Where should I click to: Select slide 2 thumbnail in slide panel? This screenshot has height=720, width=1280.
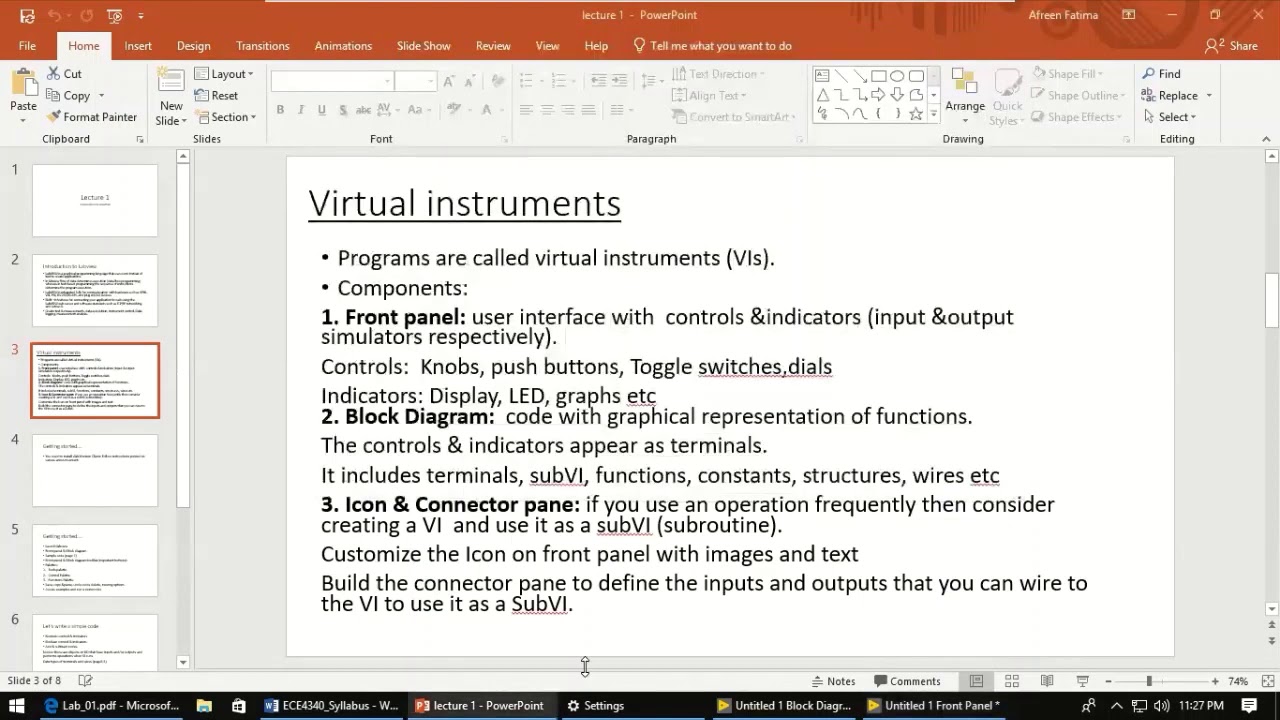tap(95, 291)
